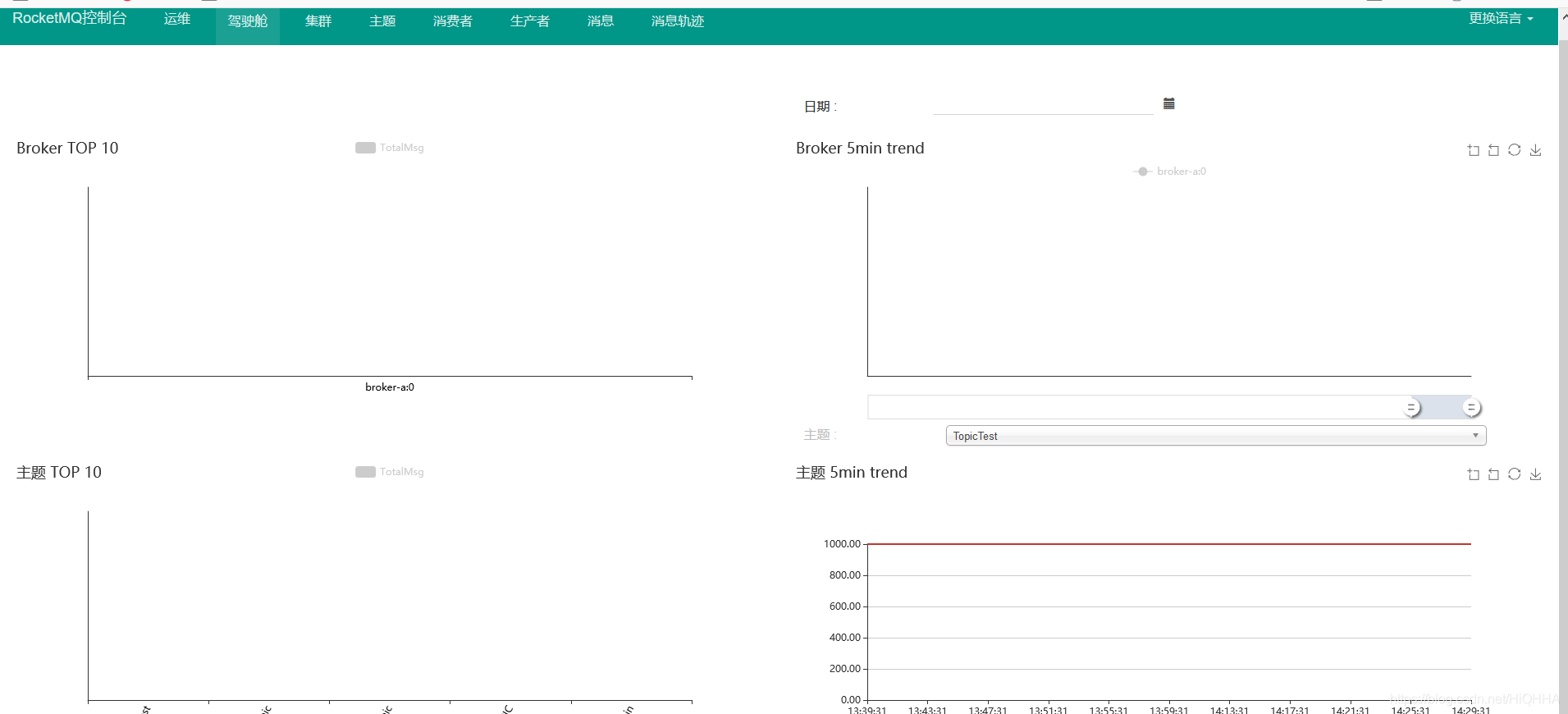Click the 14:13:31 time axis label

(x=1229, y=710)
